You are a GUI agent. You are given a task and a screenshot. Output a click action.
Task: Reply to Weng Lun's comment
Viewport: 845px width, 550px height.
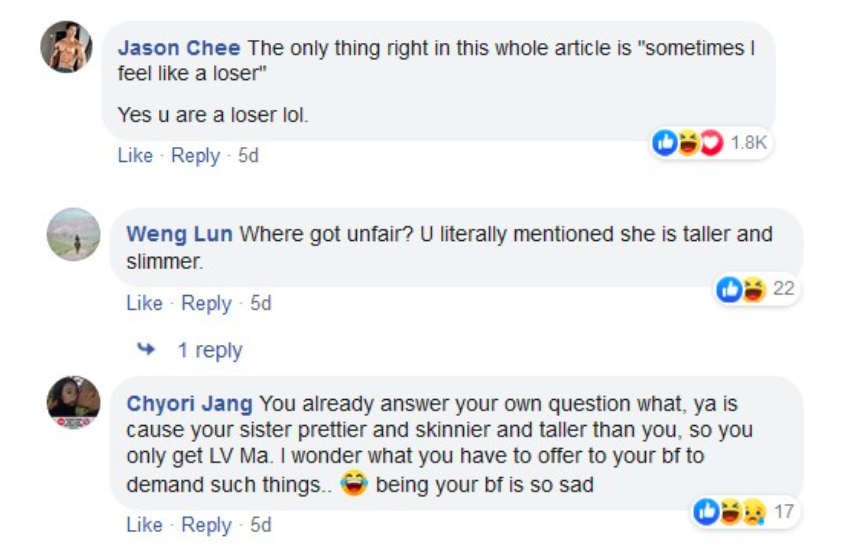205,303
